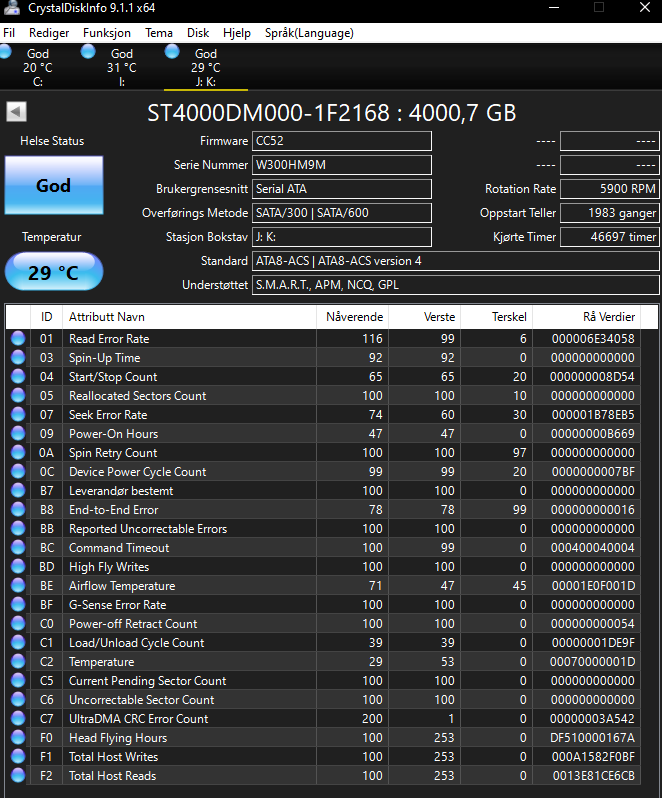Click status orb for Current Pending Sector Count
The image size is (662, 798).
18,680
